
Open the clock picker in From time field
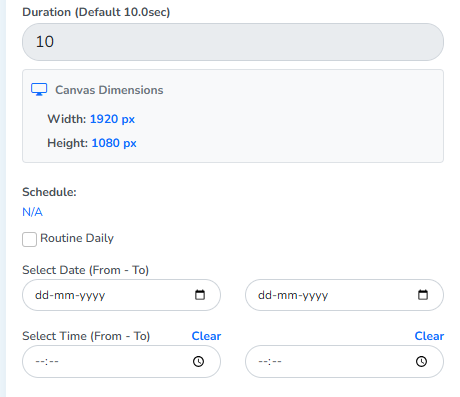199,361
